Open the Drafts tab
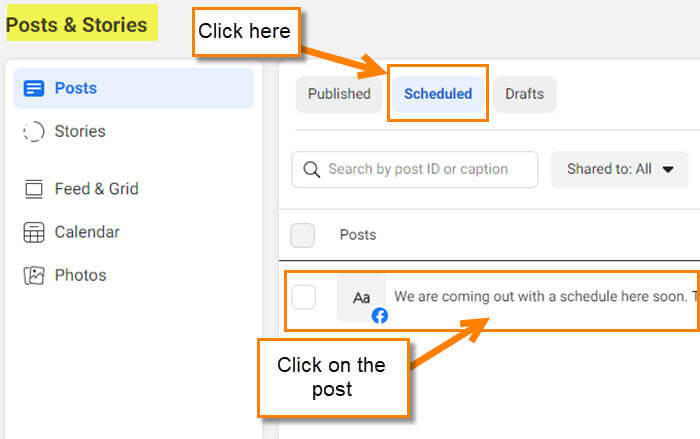Screen dimensions: 700x439 coord(525,94)
